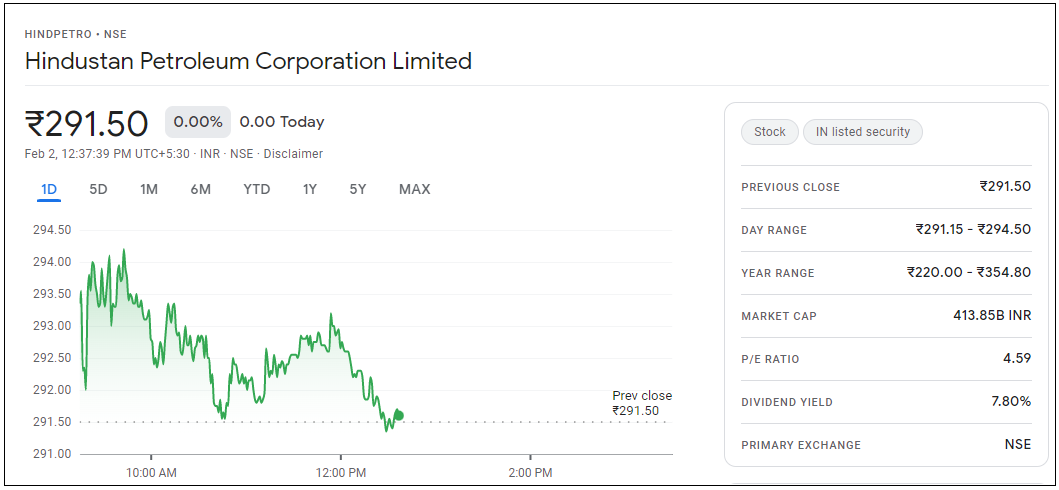Open the 6M chart range
Viewport: 1059px width, 490px height.
201,190
